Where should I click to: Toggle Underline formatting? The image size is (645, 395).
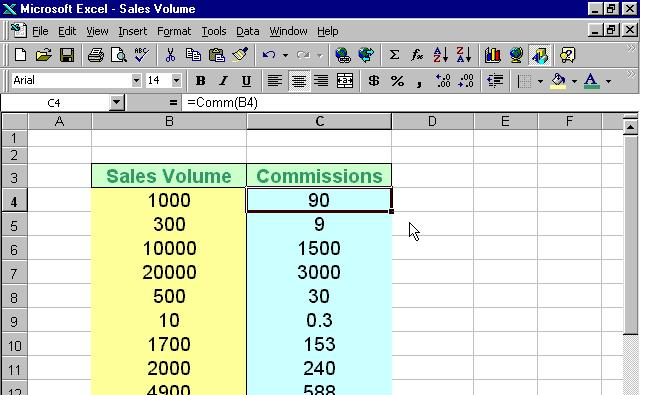246,81
